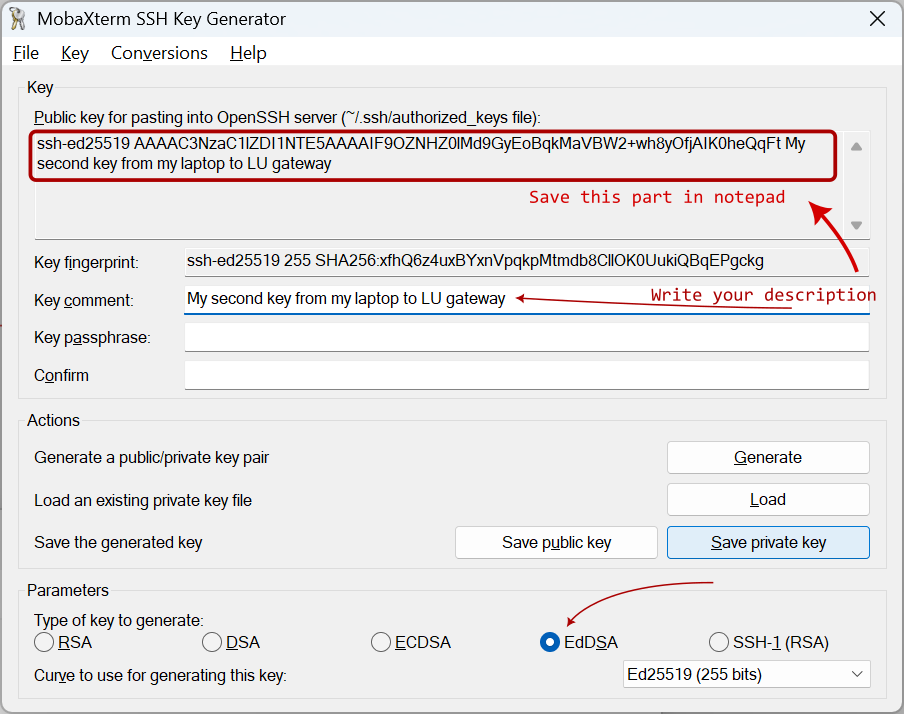Click 'Save the generated key' text
904x714 pixels.
[x=118, y=542]
